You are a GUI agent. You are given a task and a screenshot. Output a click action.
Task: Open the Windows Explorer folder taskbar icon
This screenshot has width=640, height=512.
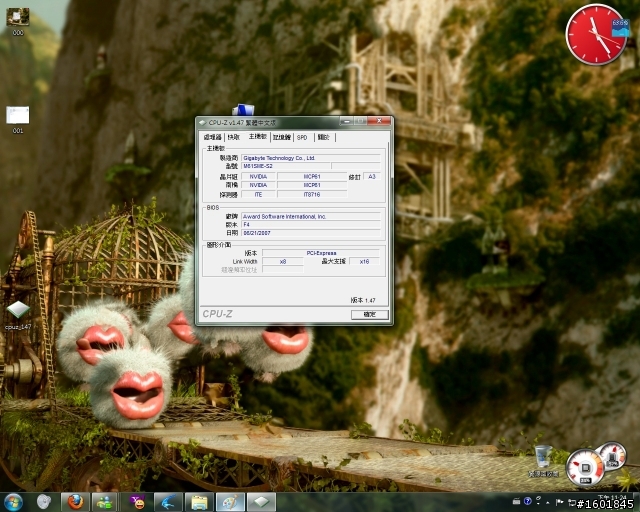(199, 502)
